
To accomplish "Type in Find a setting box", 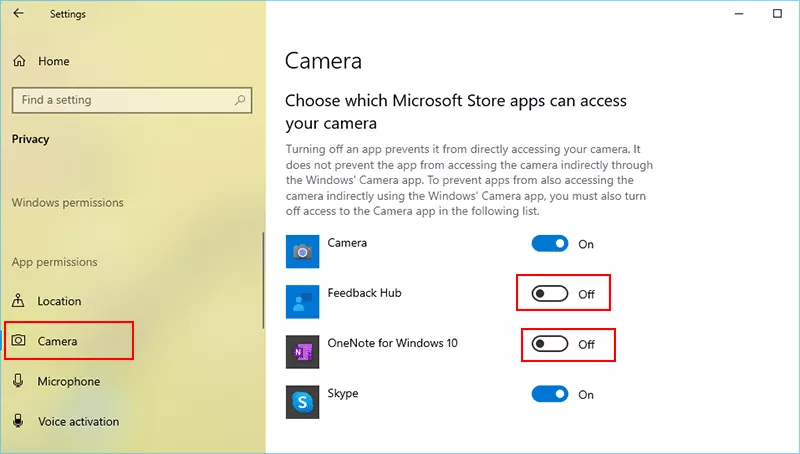I will pos(120,100).
